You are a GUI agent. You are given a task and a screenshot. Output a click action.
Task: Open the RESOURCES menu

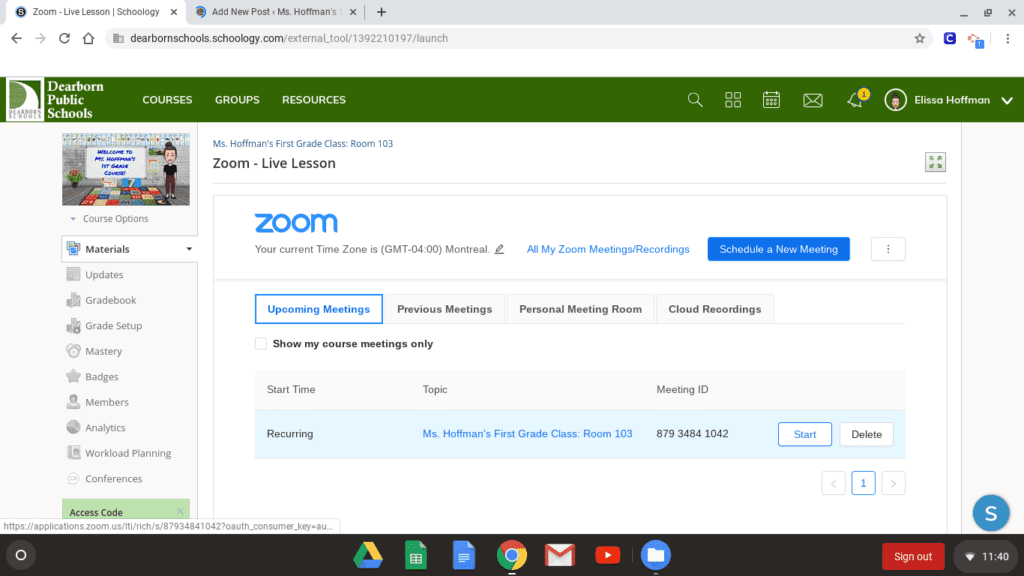[313, 100]
